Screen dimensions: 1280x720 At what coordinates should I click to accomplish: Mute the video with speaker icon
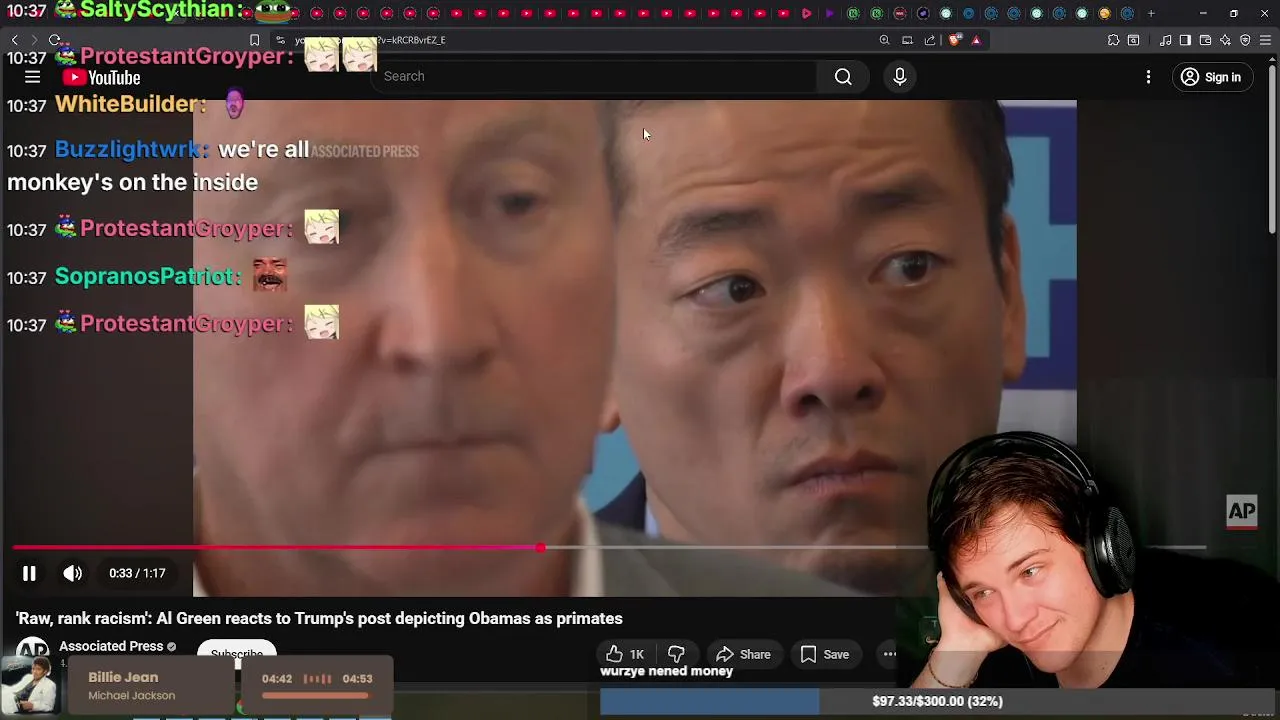coord(72,573)
